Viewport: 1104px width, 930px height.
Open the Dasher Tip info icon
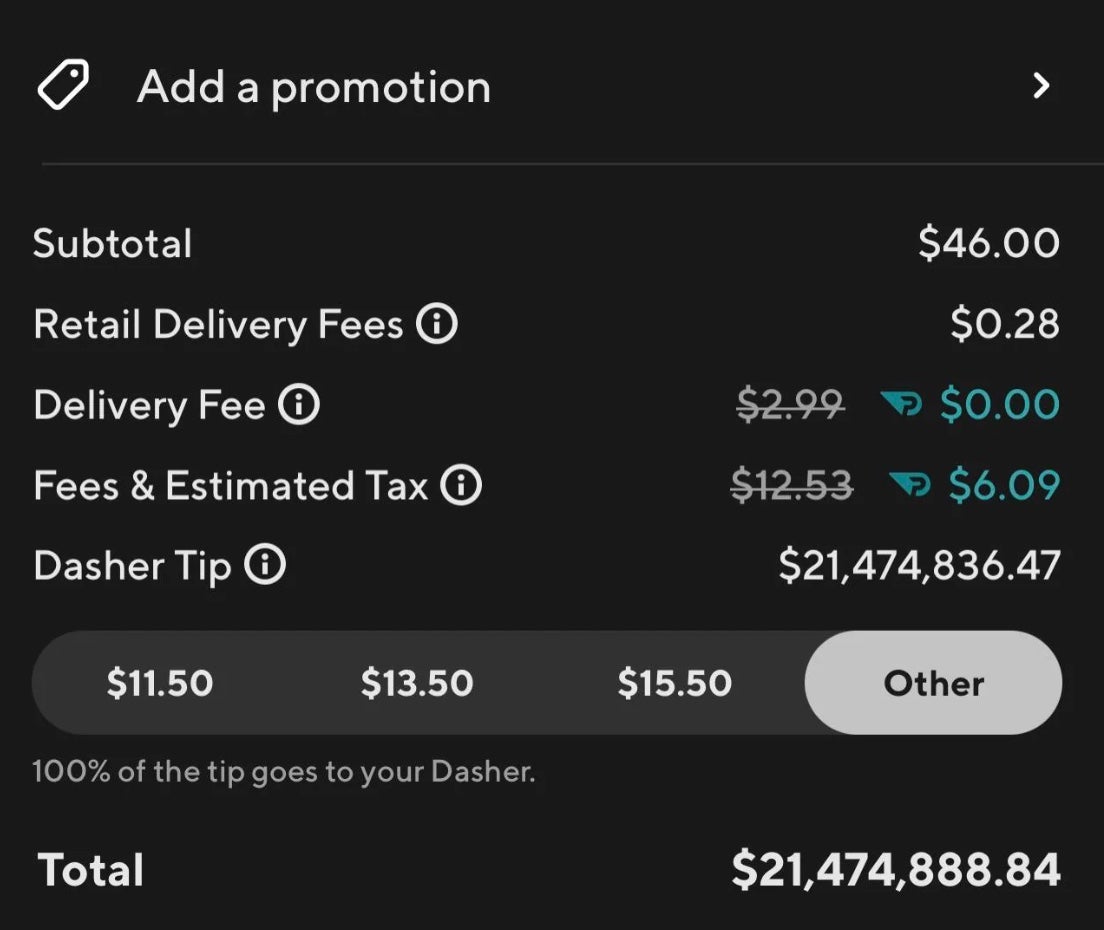pyautogui.click(x=266, y=566)
